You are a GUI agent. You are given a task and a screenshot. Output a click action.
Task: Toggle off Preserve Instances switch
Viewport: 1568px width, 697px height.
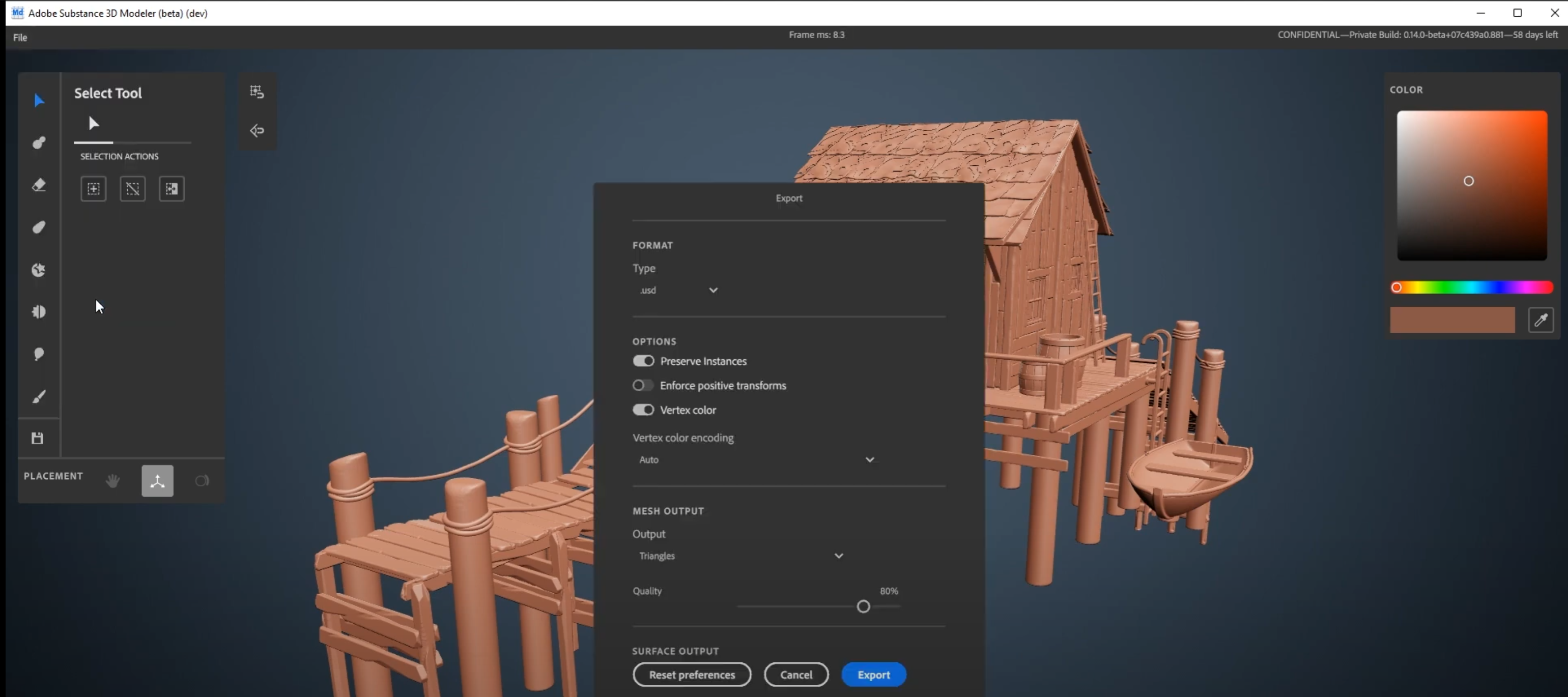(643, 361)
